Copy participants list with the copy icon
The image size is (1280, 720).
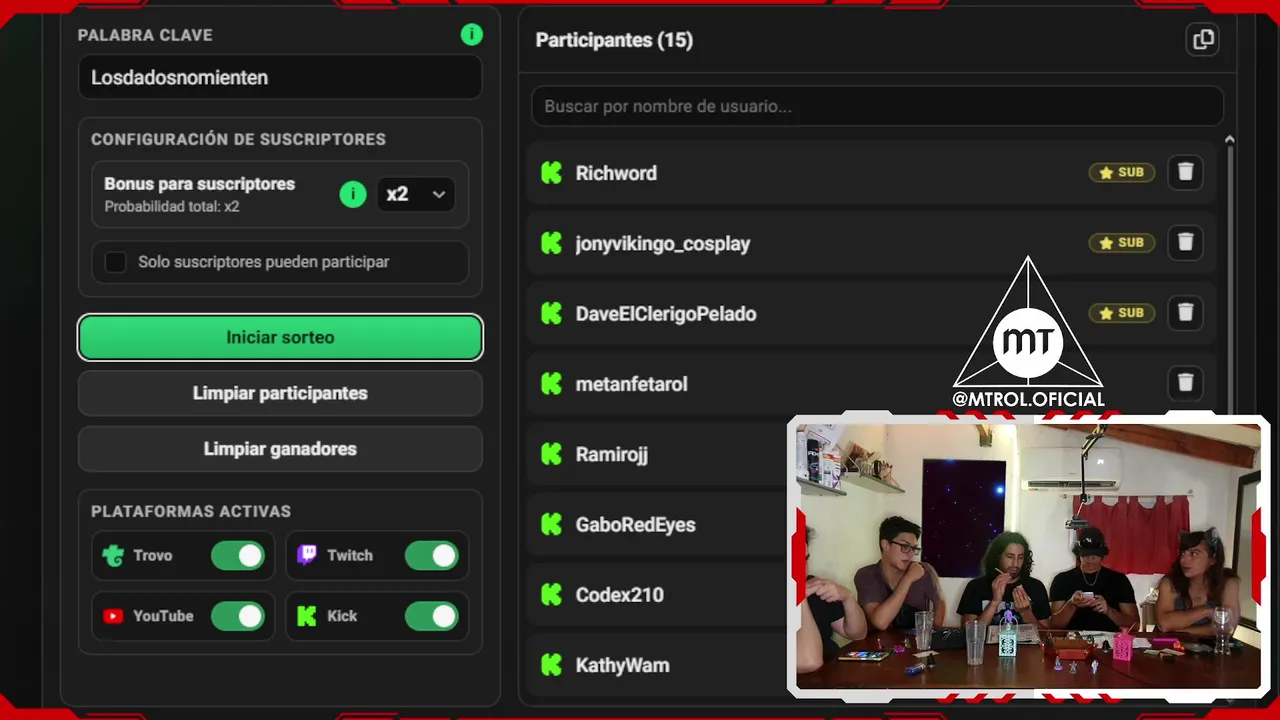(x=1202, y=40)
